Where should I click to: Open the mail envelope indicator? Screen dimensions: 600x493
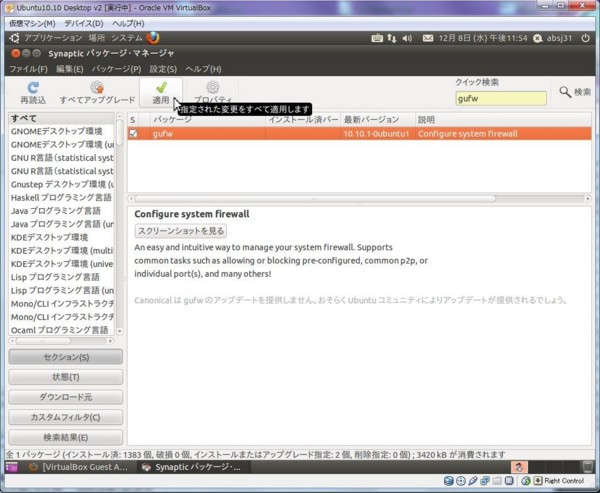428,38
